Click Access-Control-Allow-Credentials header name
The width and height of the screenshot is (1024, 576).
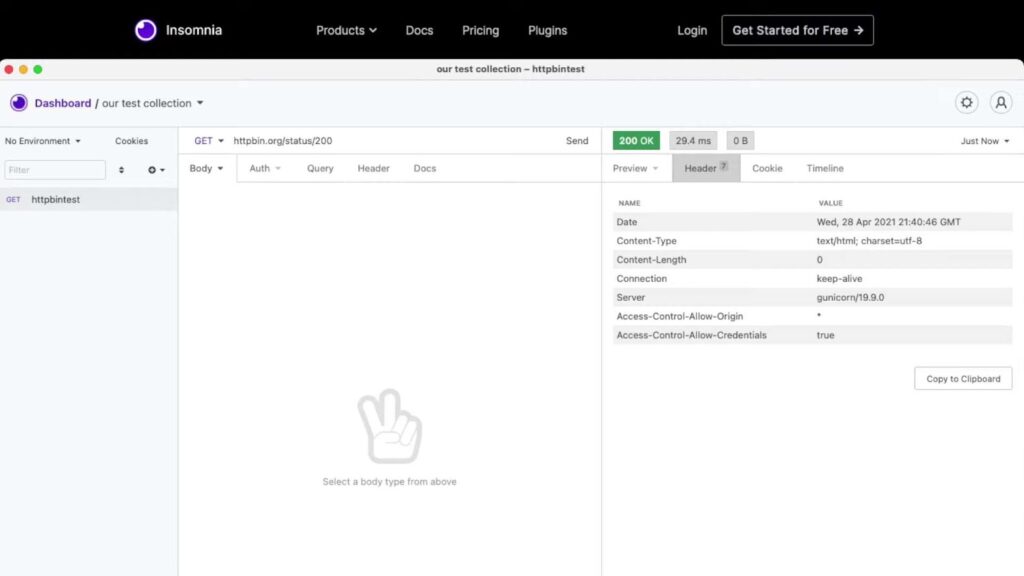coord(691,335)
